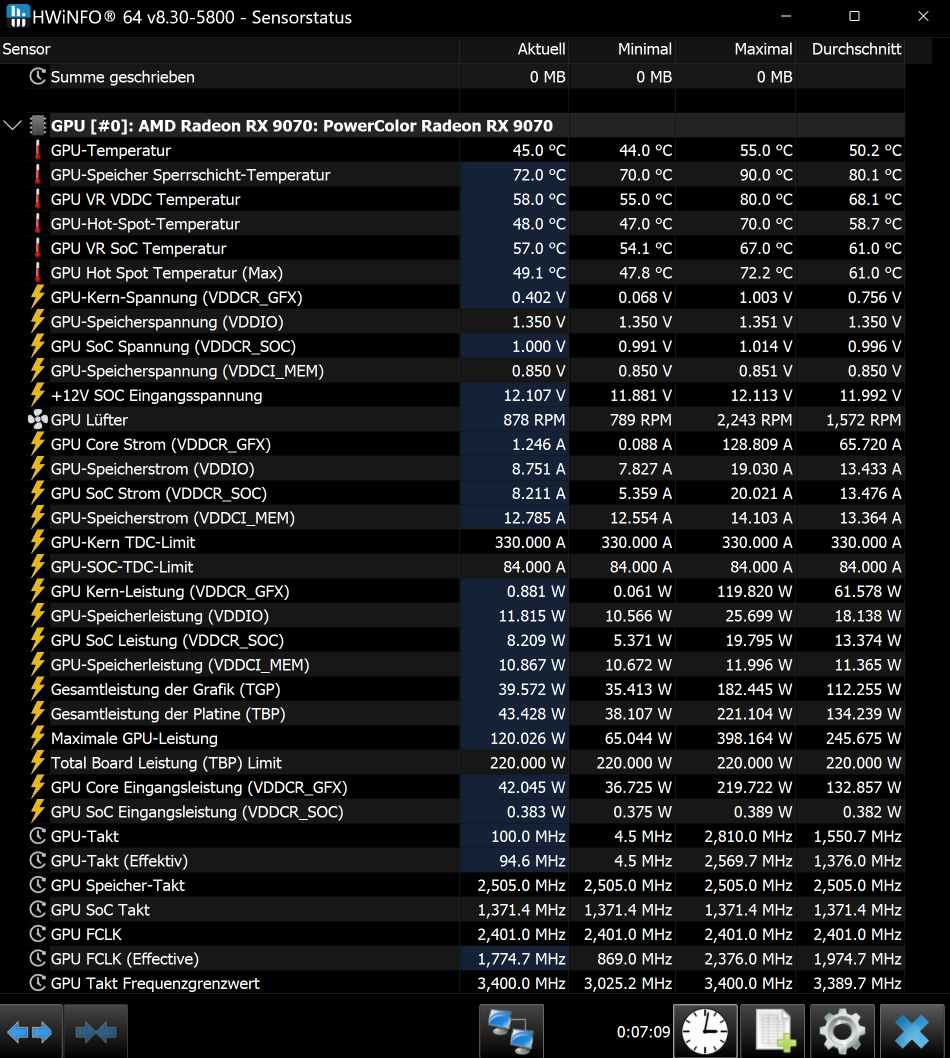The width and height of the screenshot is (950, 1058).
Task: Click the Minimal column header
Action: tap(621, 49)
